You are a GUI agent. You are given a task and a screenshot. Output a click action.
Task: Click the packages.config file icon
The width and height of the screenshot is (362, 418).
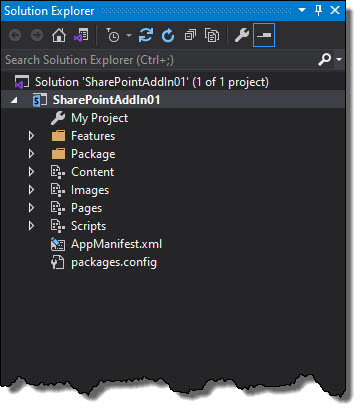(x=58, y=262)
